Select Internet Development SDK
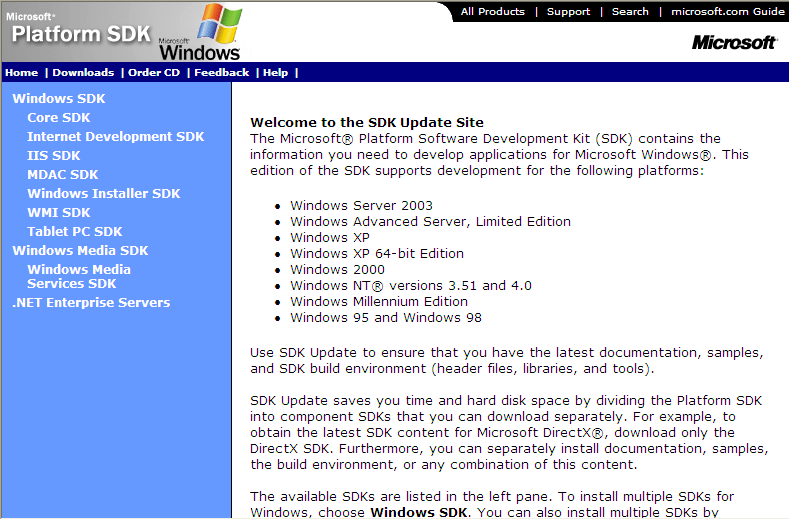 [116, 137]
